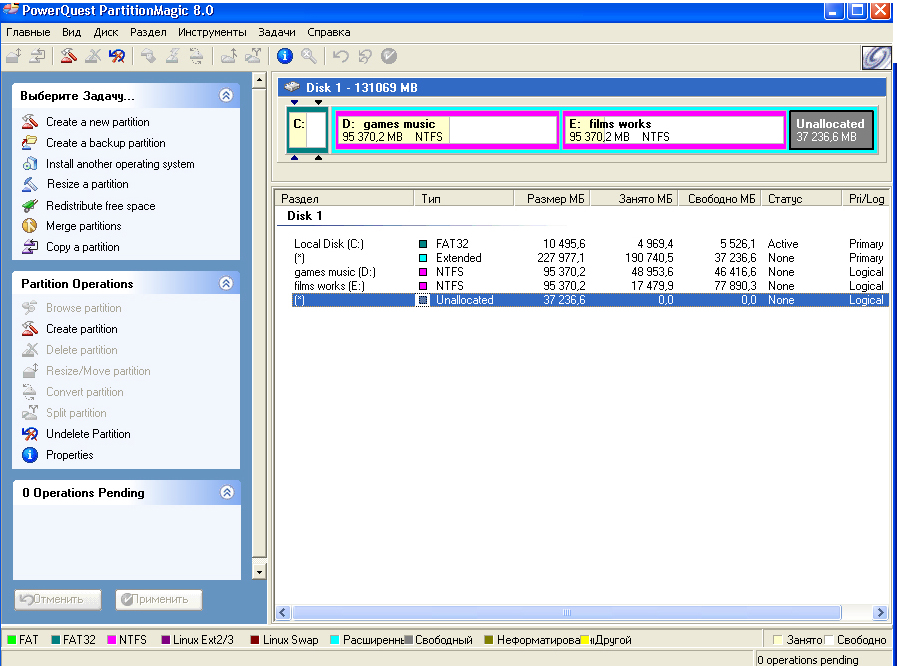Click Create a backup partition icon
This screenshot has height=666, width=897.
pos(29,143)
